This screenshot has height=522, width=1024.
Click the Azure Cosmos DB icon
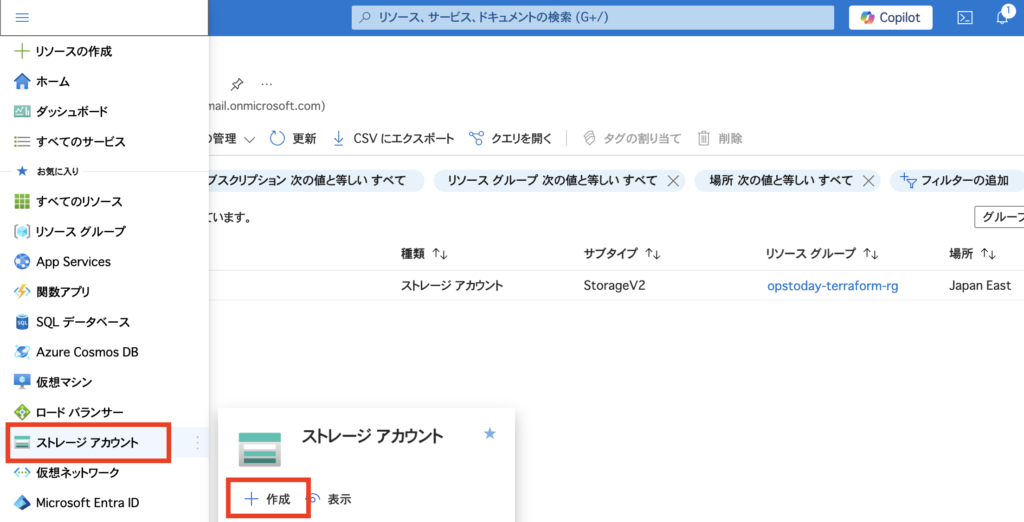22,352
